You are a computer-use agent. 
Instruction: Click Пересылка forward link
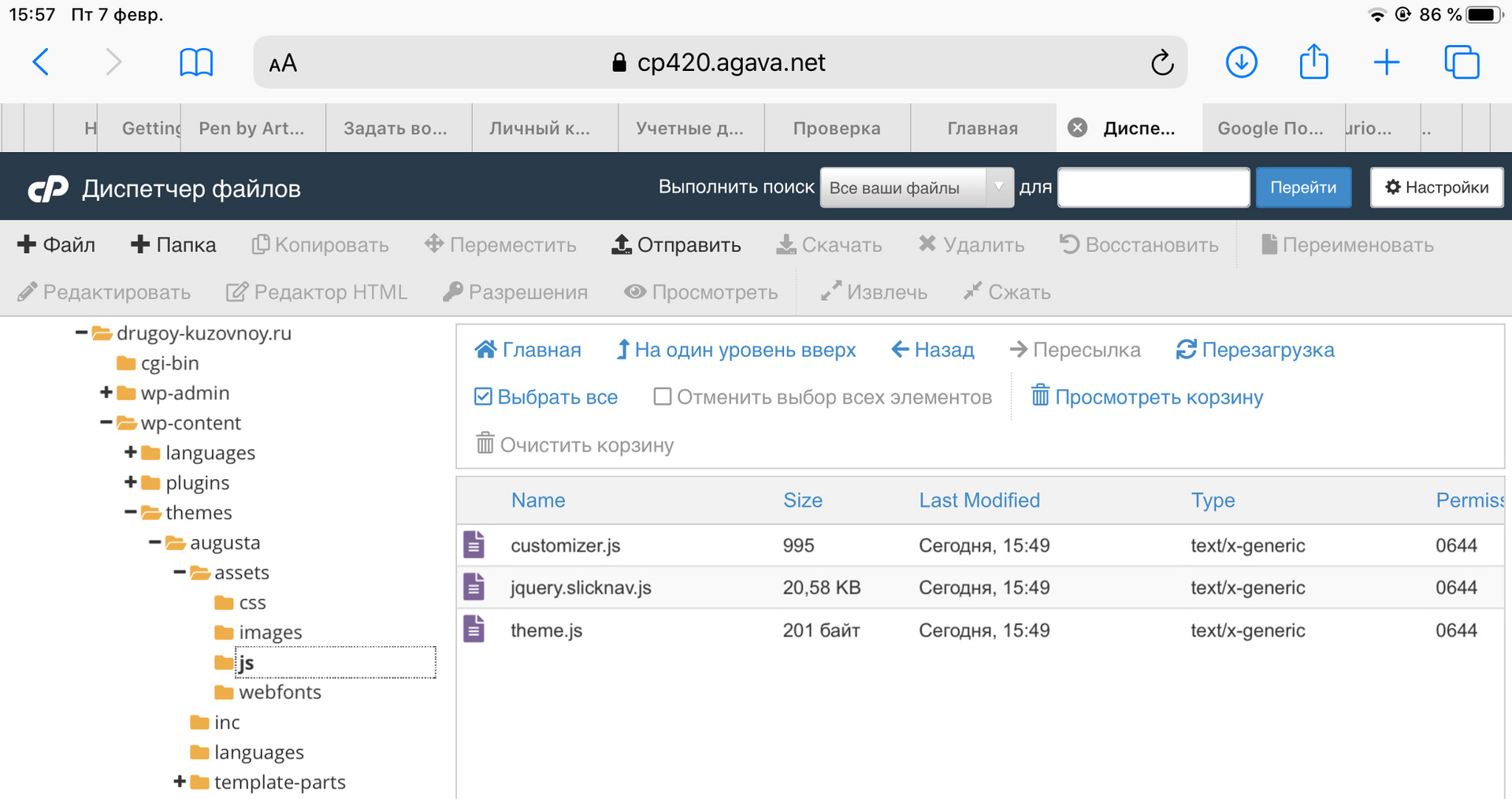click(x=1075, y=350)
